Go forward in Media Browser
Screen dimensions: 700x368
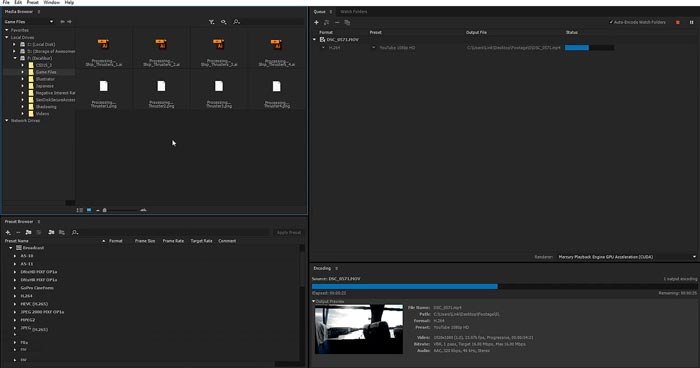[x=69, y=21]
